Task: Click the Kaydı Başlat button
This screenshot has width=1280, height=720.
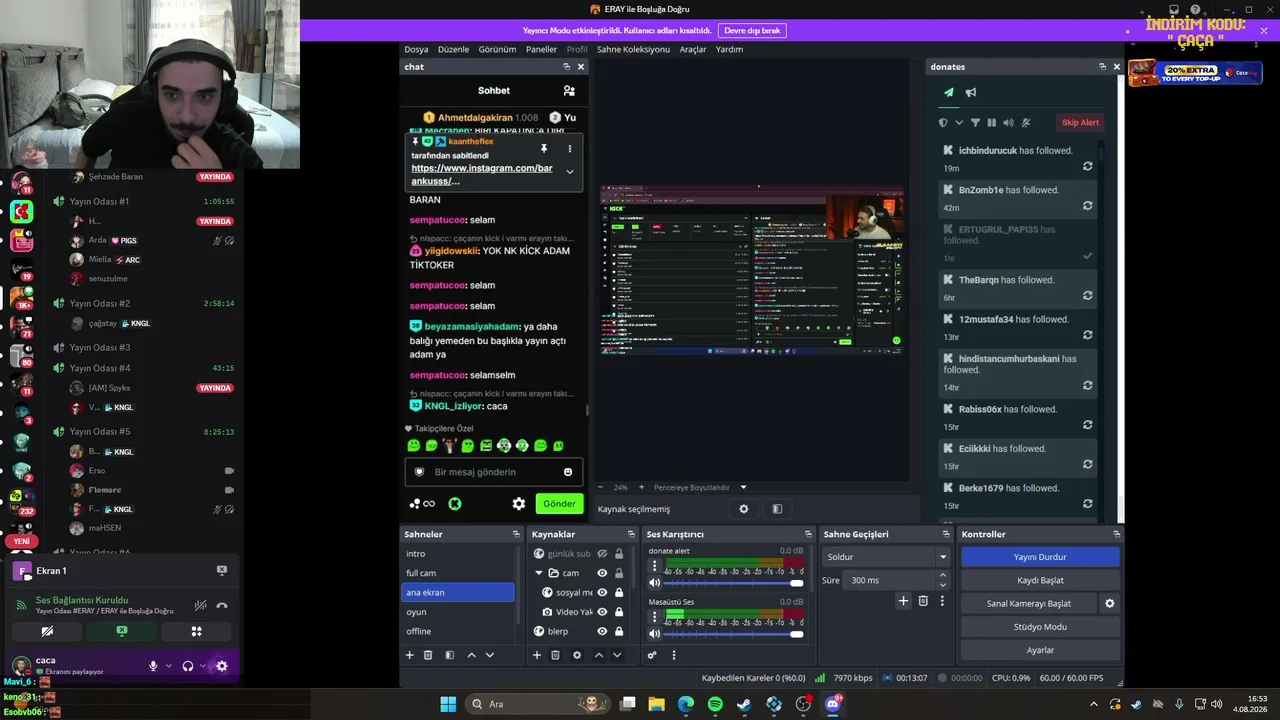Action: (1040, 580)
